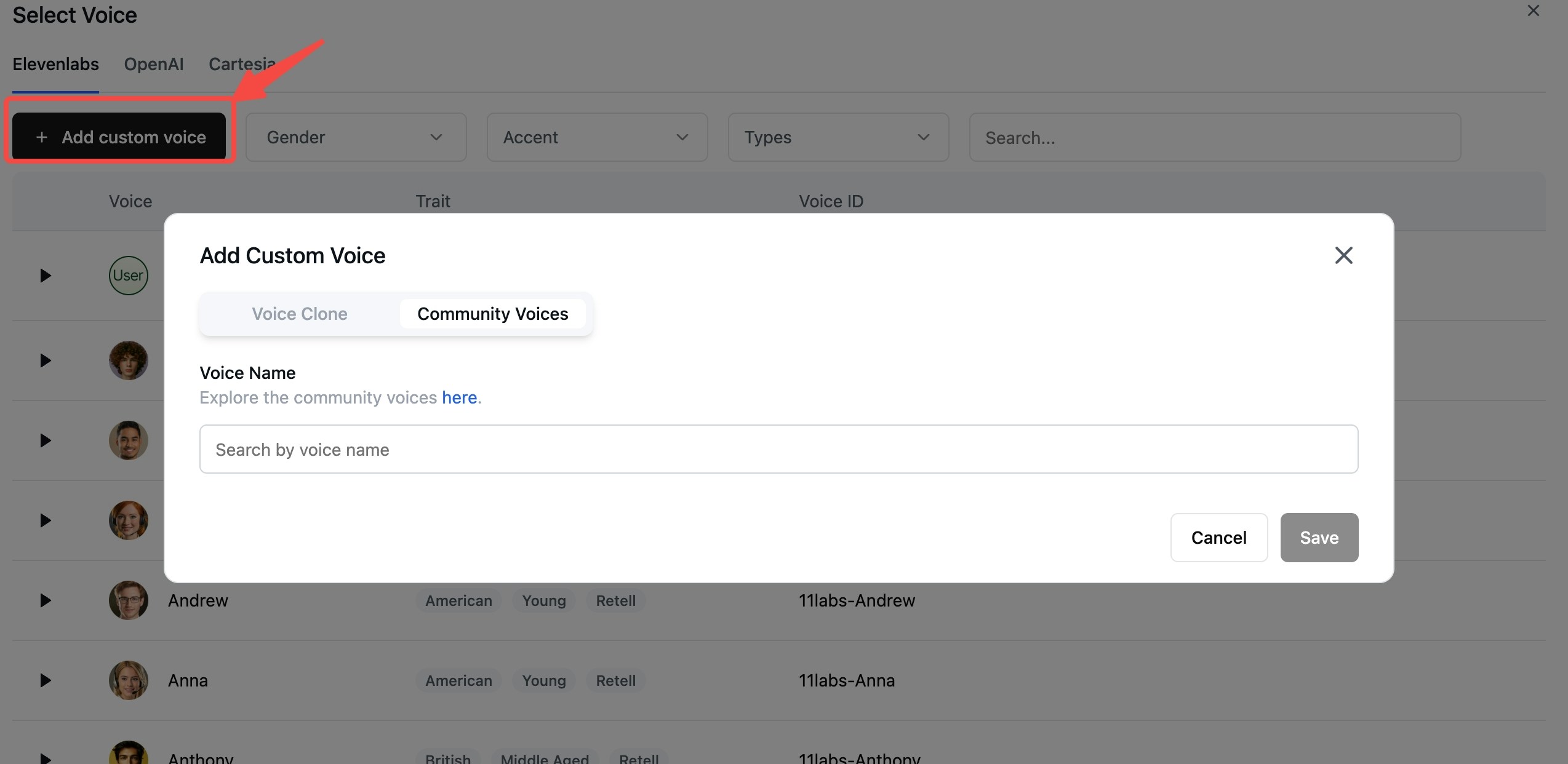The height and width of the screenshot is (764, 1568).
Task: Expand the Accent filter dropdown
Action: (597, 137)
